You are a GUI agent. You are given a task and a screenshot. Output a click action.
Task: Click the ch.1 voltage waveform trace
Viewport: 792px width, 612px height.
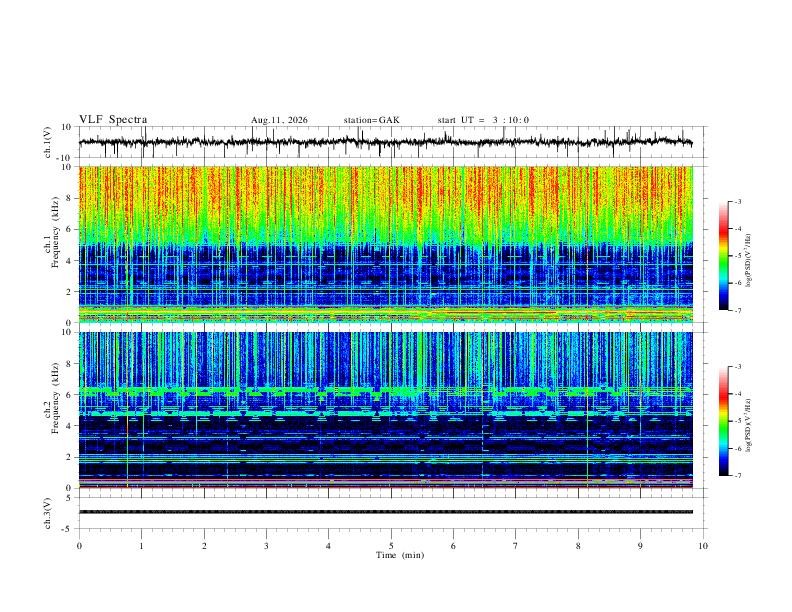click(x=385, y=142)
